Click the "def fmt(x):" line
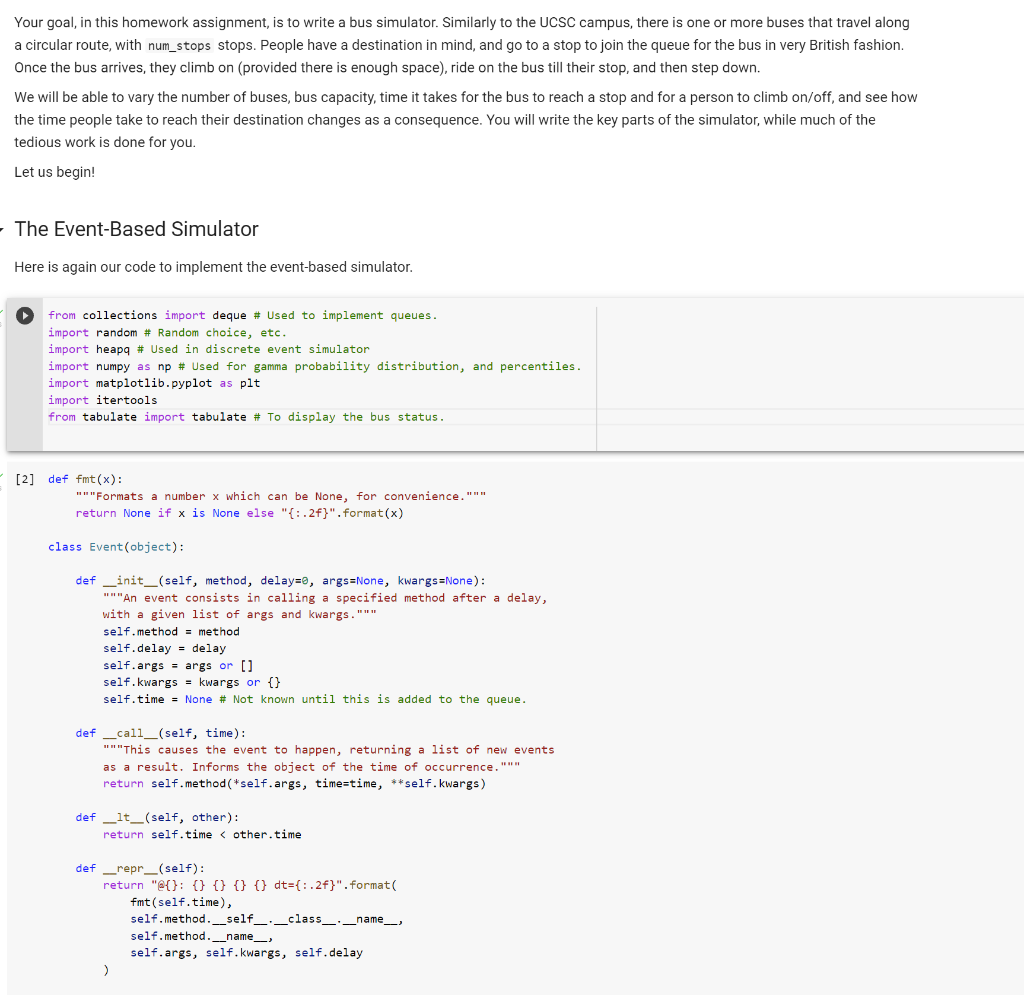Screen dimensions: 1024x995 pos(86,479)
